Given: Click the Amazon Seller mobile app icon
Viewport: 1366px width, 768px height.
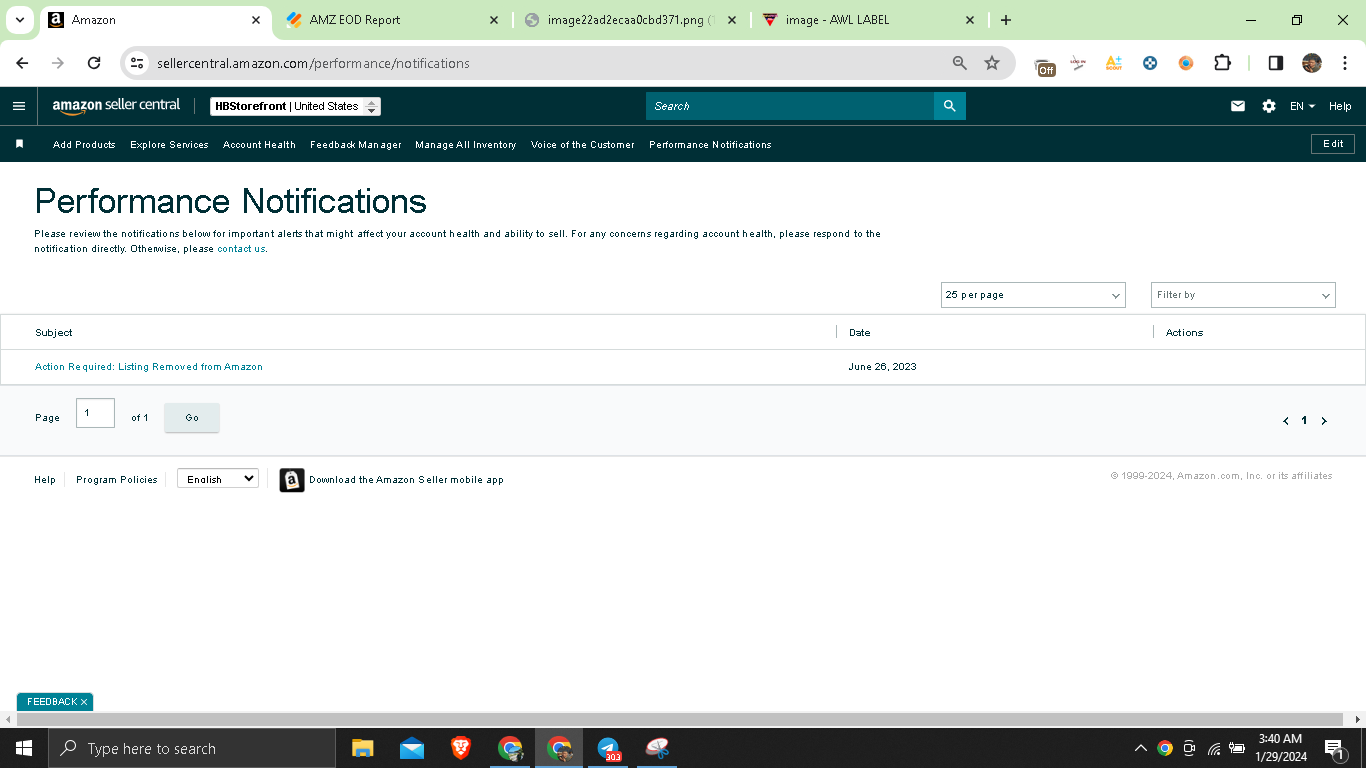Looking at the screenshot, I should point(292,480).
